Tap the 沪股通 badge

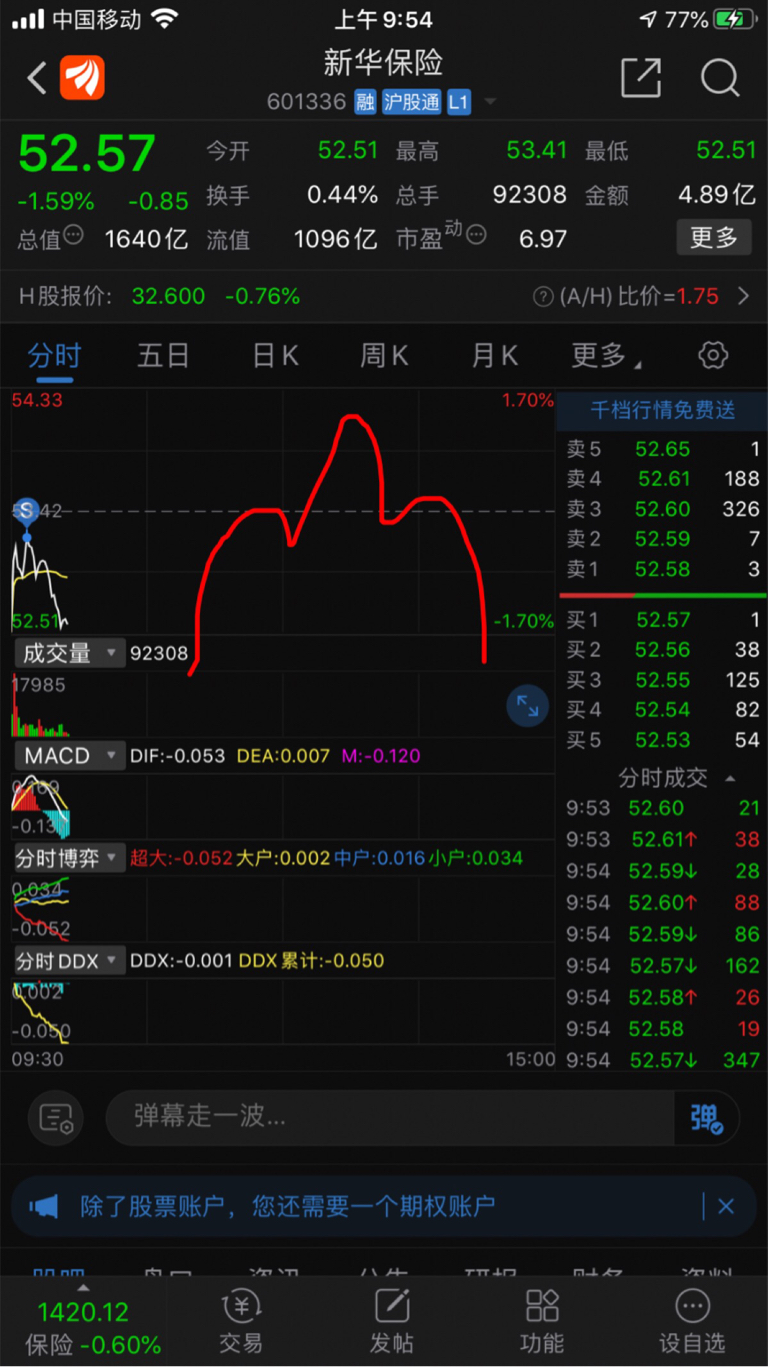[x=411, y=102]
